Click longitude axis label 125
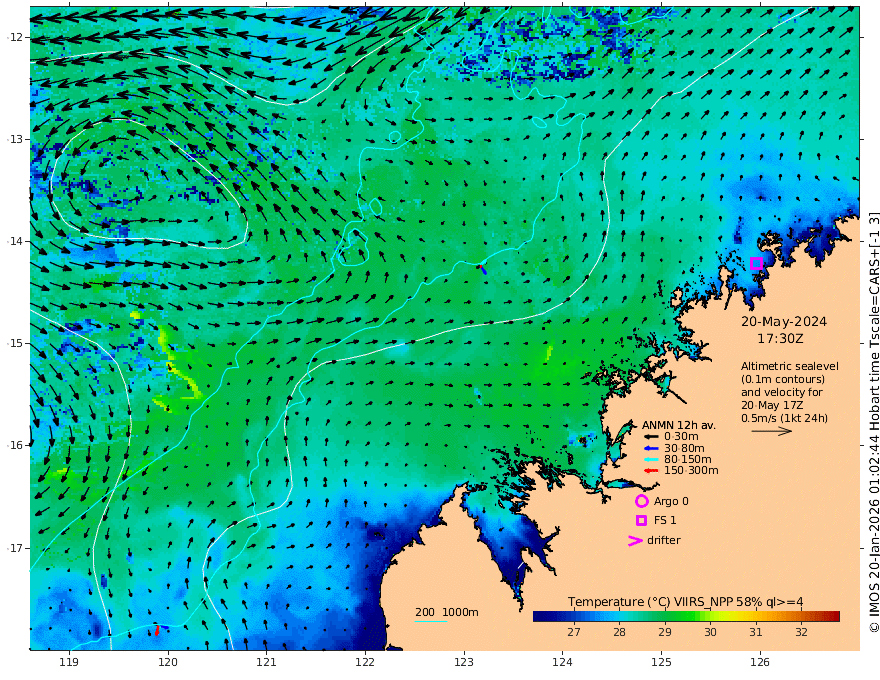 662,663
